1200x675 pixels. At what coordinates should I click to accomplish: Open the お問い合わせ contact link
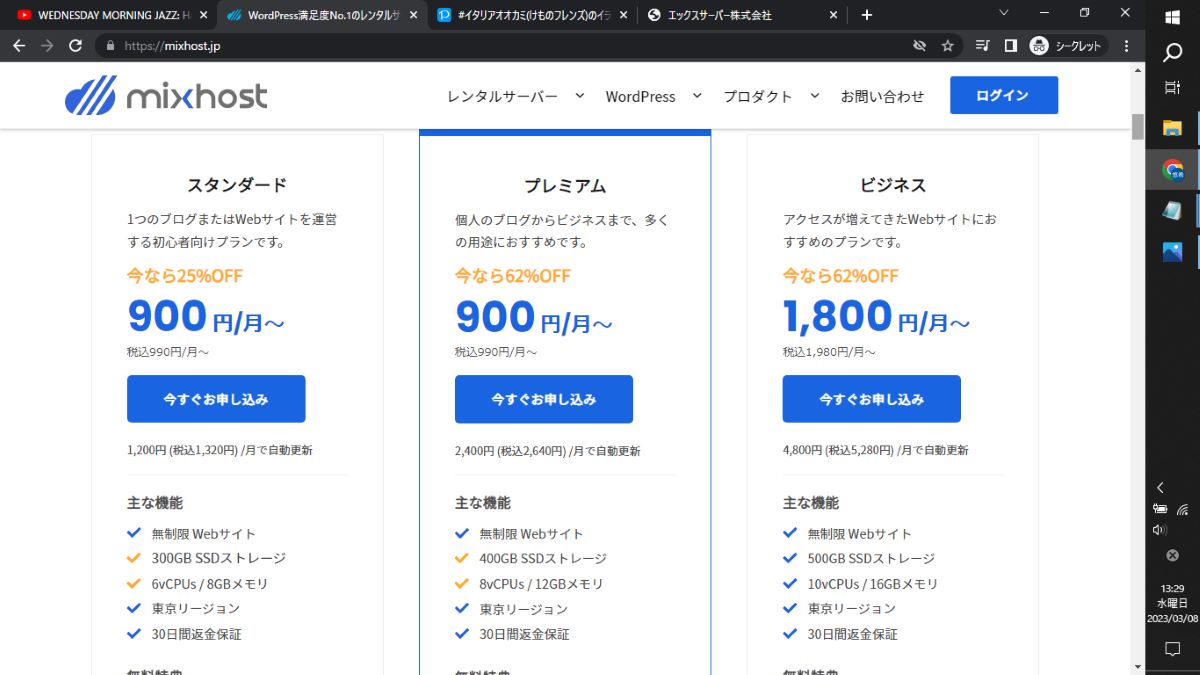point(882,96)
